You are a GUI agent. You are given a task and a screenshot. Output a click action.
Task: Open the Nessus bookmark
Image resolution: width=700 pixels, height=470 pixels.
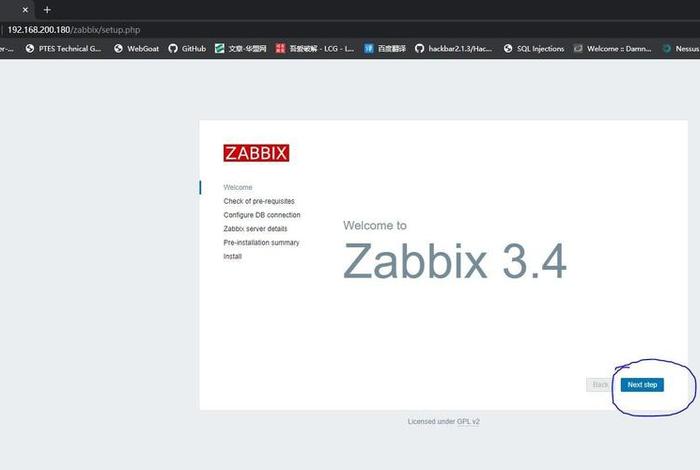click(x=681, y=49)
